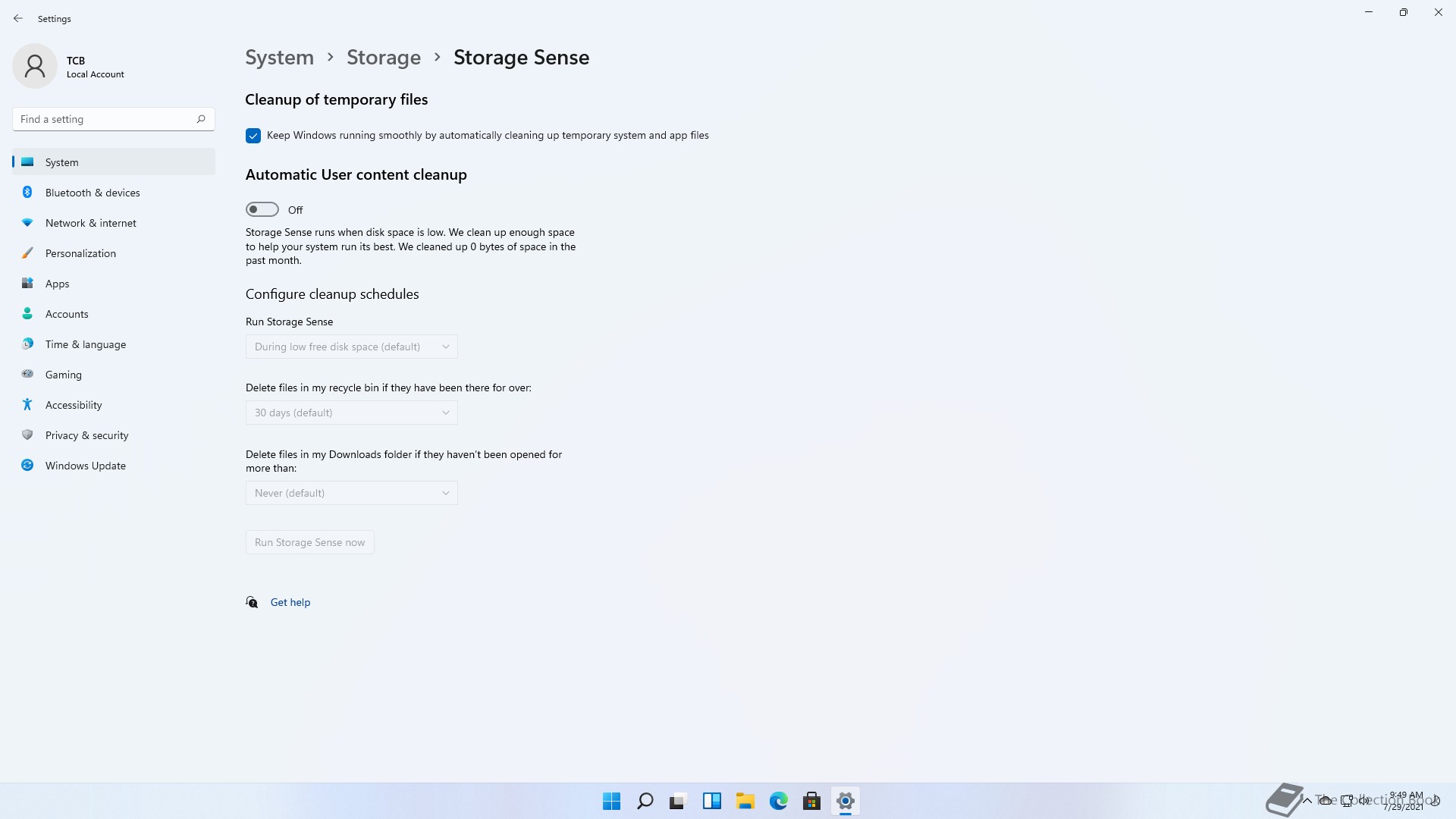Show hidden tray icons chevron
The height and width of the screenshot is (819, 1456).
(1307, 801)
